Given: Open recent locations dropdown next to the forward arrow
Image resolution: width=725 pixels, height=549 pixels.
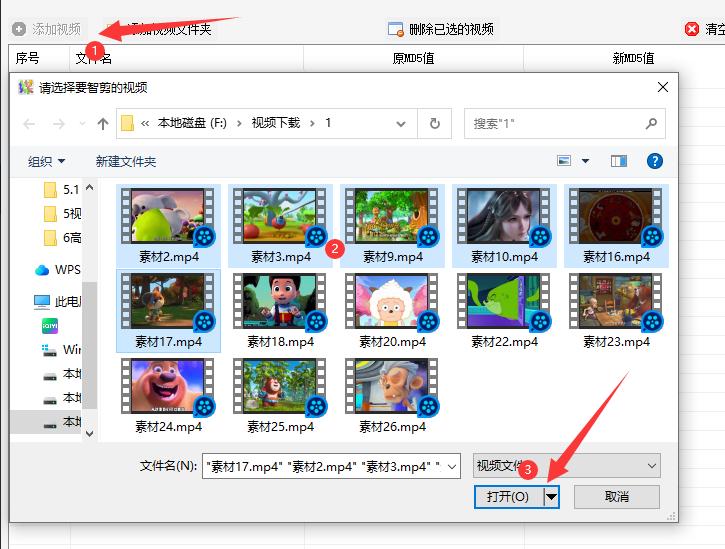Looking at the screenshot, I should pos(82,123).
